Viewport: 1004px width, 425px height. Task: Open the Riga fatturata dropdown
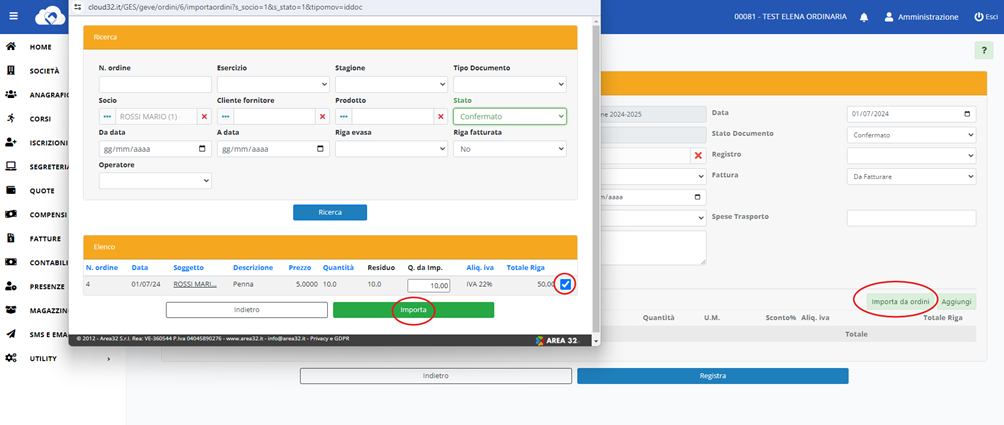tap(510, 148)
